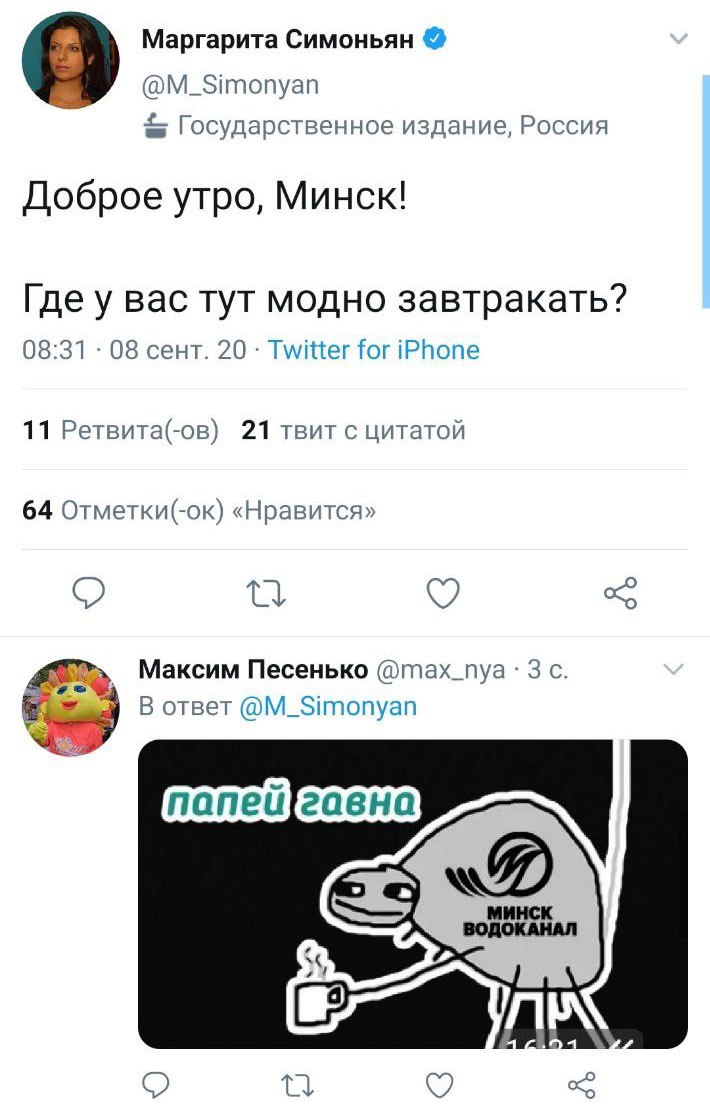
Task: View 21 твит с цитатой
Action: 354,430
